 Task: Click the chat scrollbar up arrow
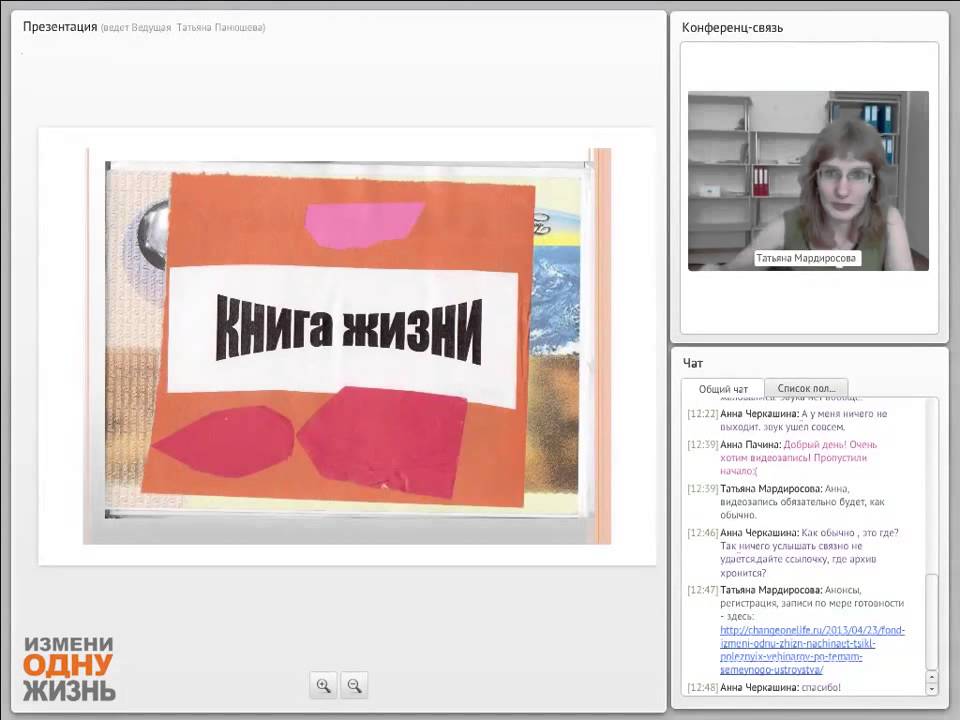tap(932, 677)
